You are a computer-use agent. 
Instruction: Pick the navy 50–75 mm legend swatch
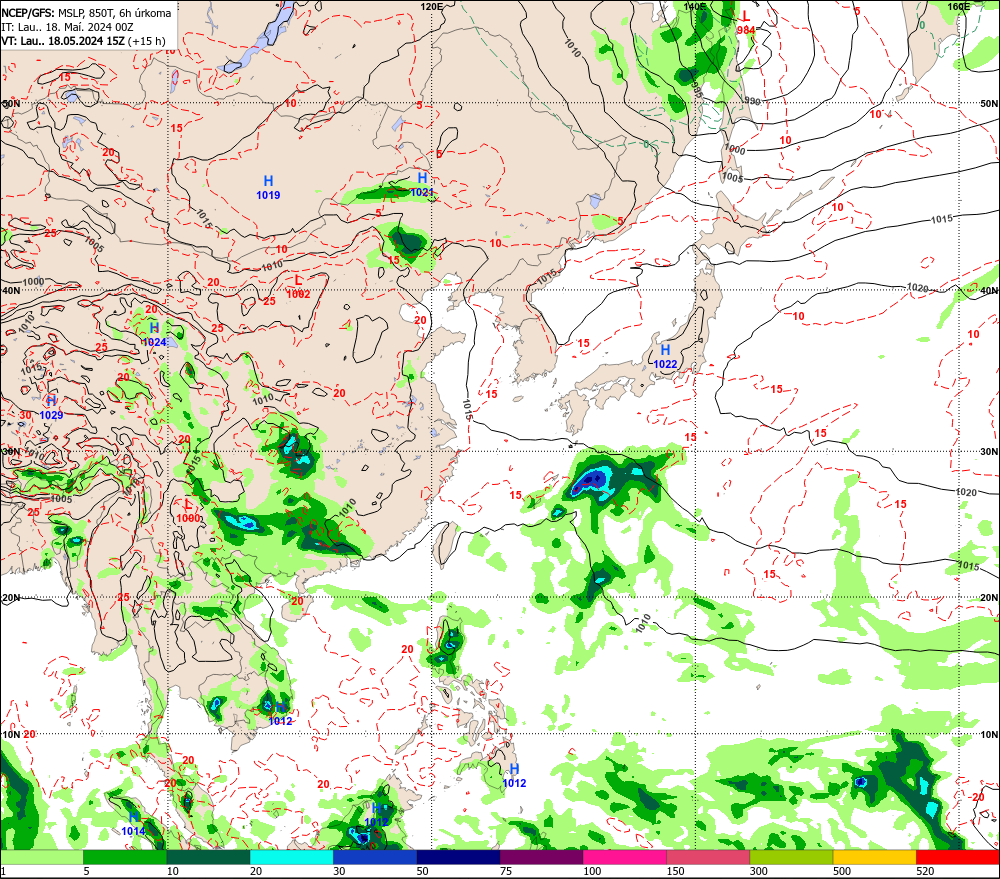coord(458,857)
